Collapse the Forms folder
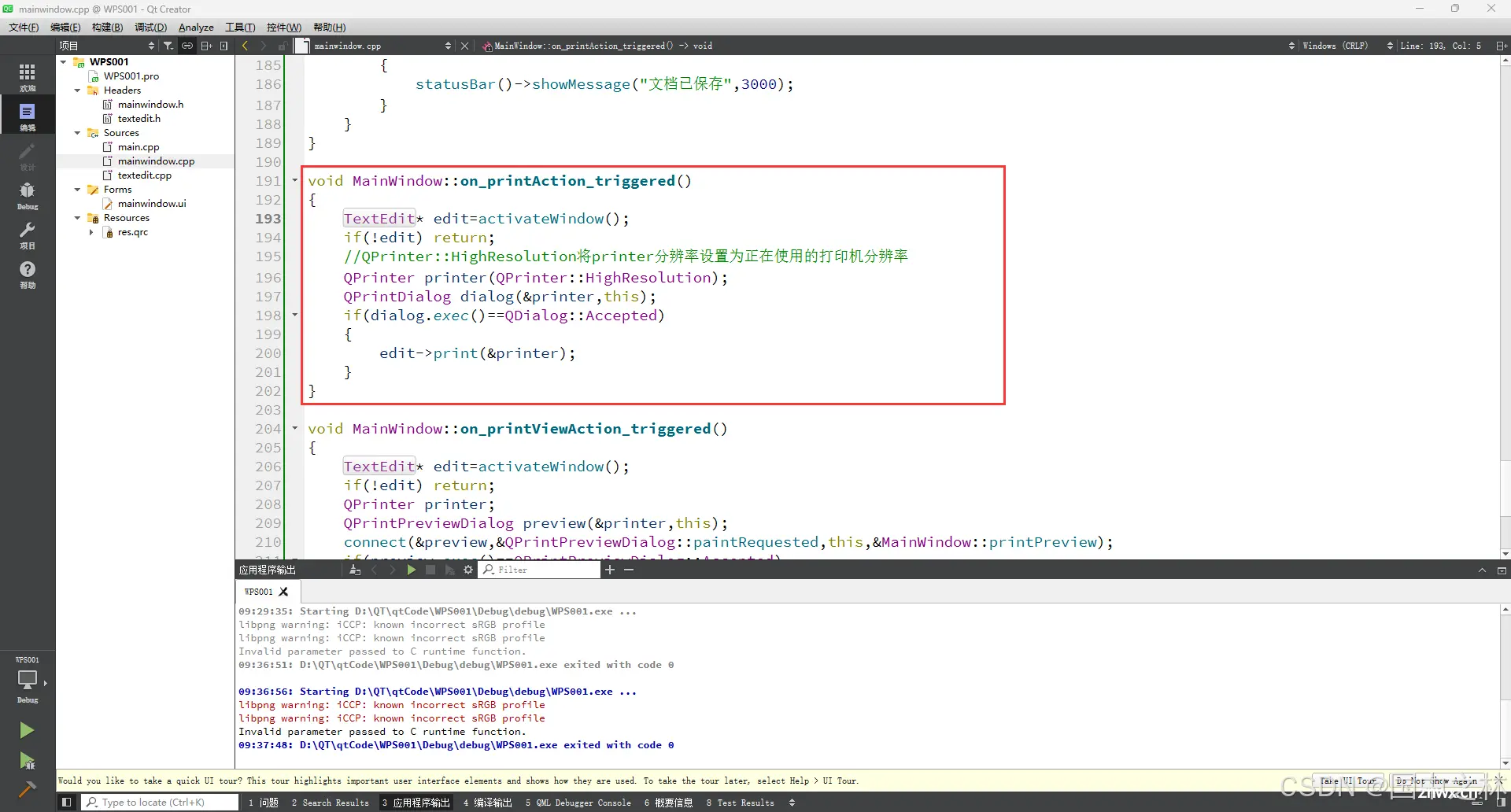This screenshot has width=1511, height=812. (78, 190)
